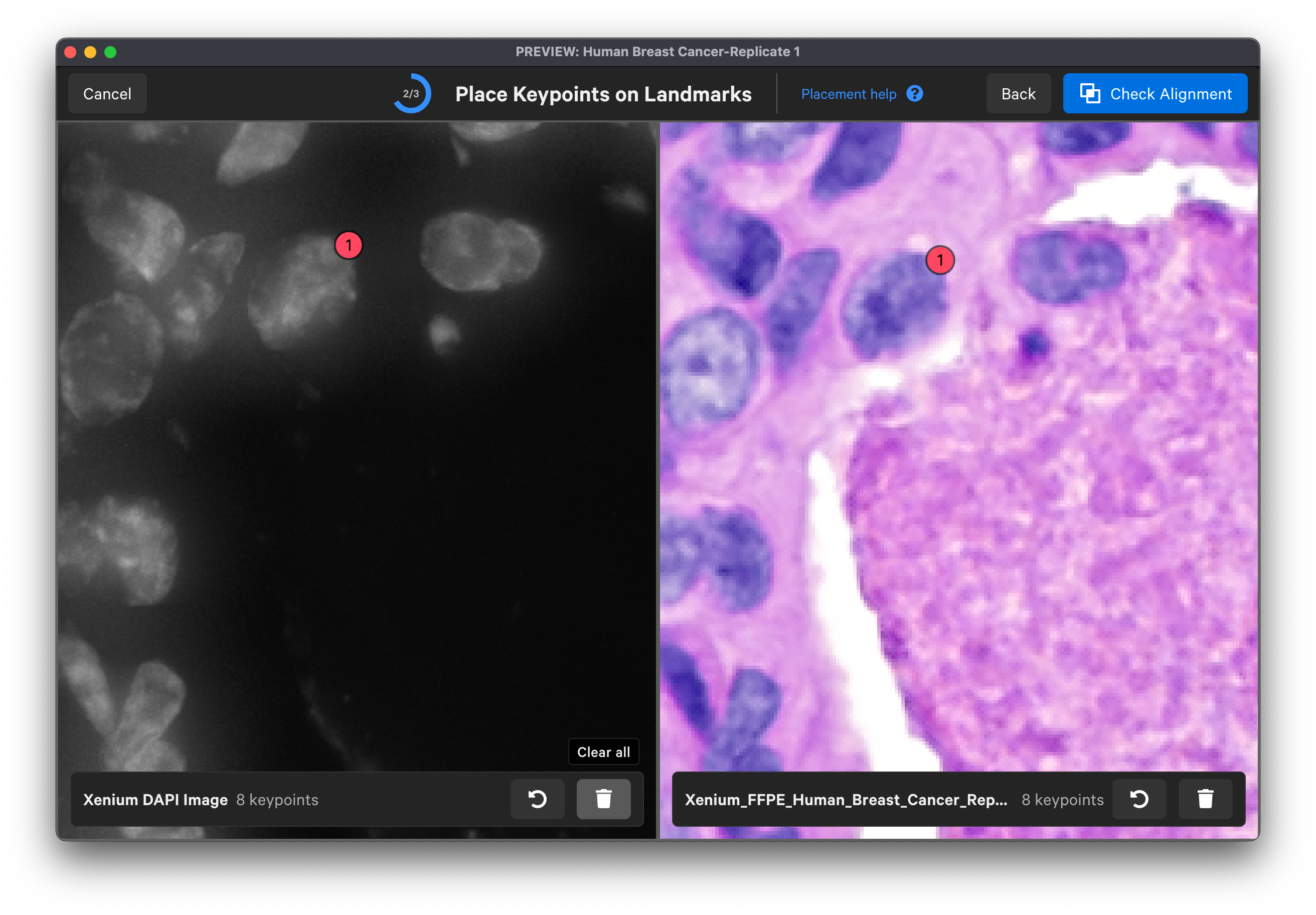Go Back to the previous step

[x=1018, y=93]
